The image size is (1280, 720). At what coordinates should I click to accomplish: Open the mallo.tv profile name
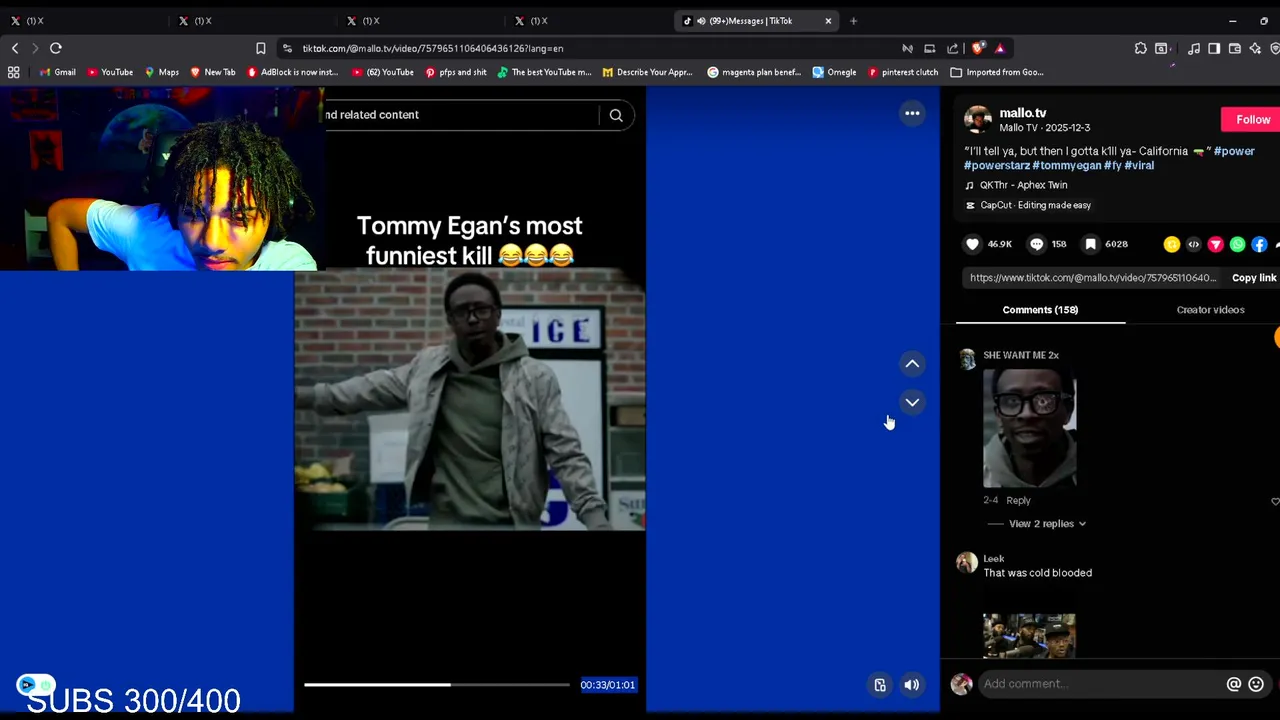tap(1023, 113)
